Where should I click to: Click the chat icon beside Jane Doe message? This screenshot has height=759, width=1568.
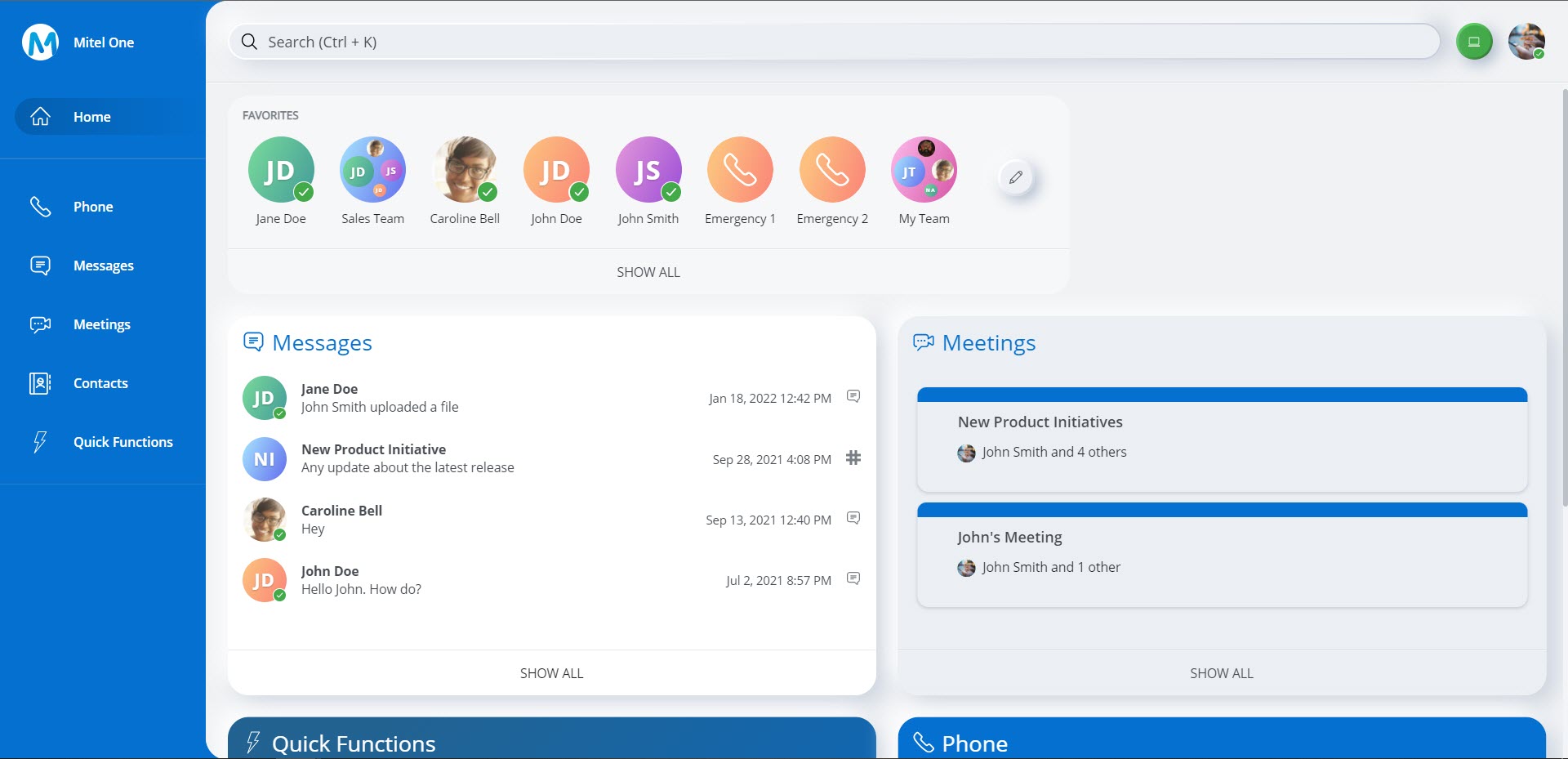(853, 396)
